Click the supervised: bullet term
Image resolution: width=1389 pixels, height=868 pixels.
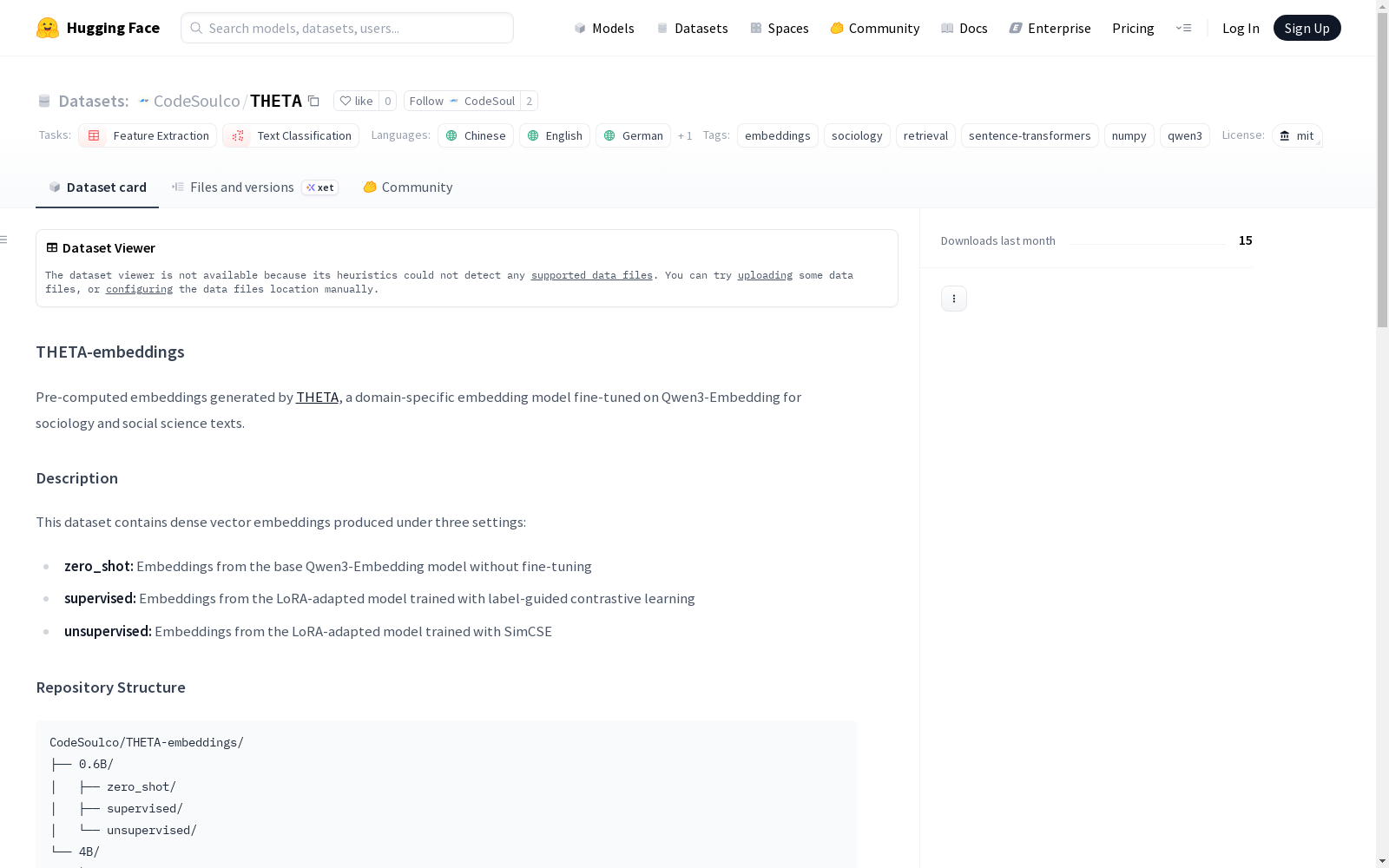click(100, 598)
